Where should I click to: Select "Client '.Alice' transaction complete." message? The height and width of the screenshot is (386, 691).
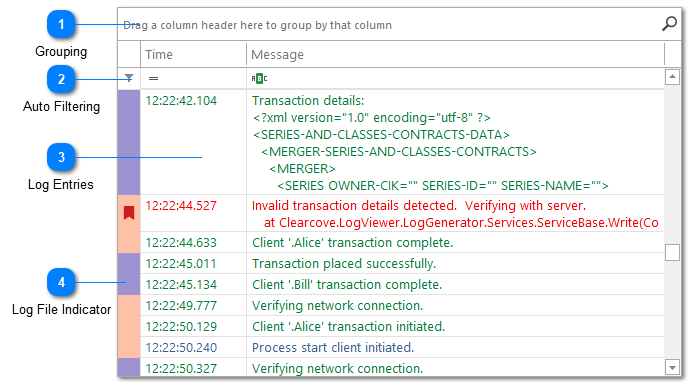353,243
